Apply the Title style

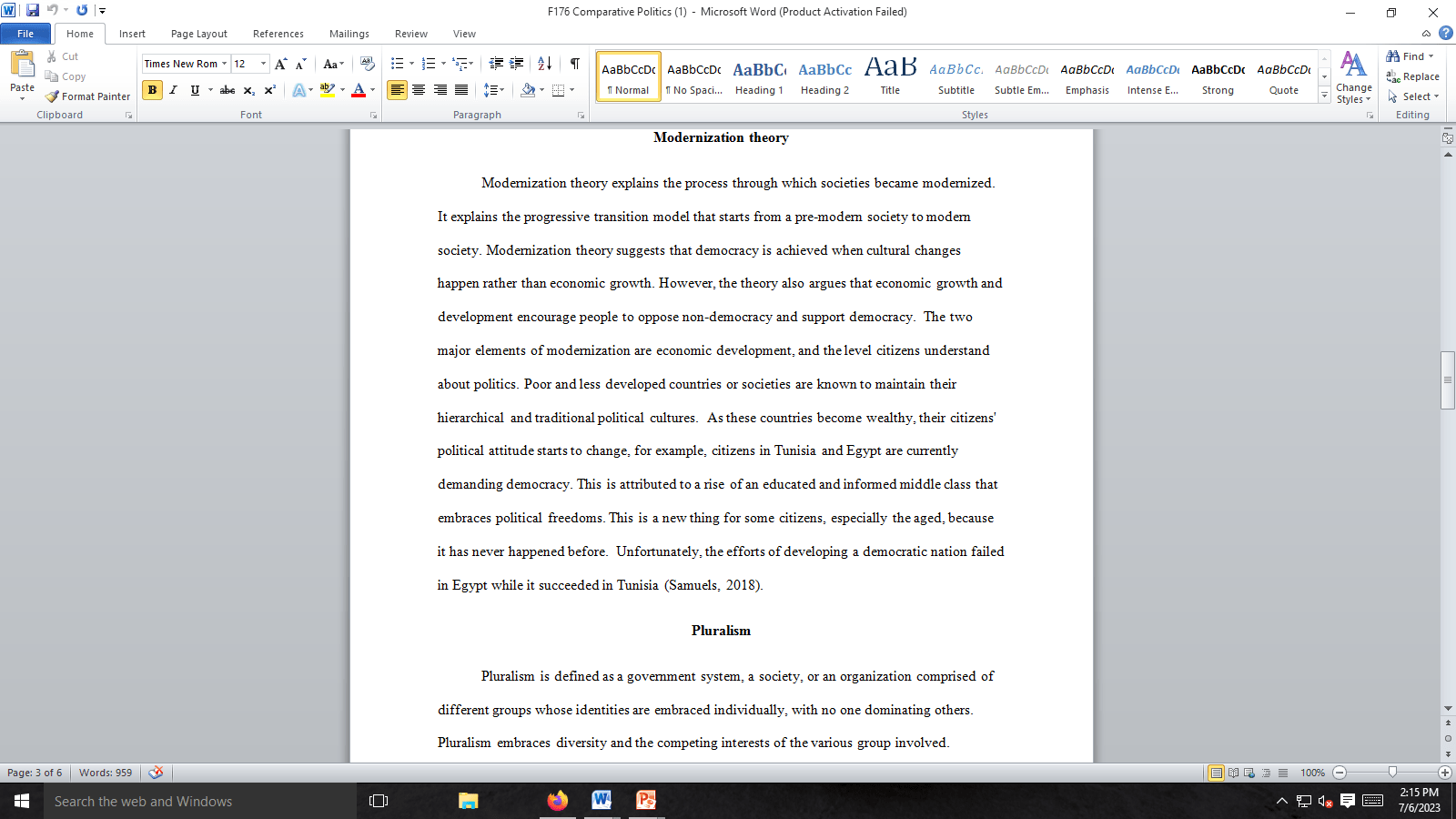click(x=890, y=77)
